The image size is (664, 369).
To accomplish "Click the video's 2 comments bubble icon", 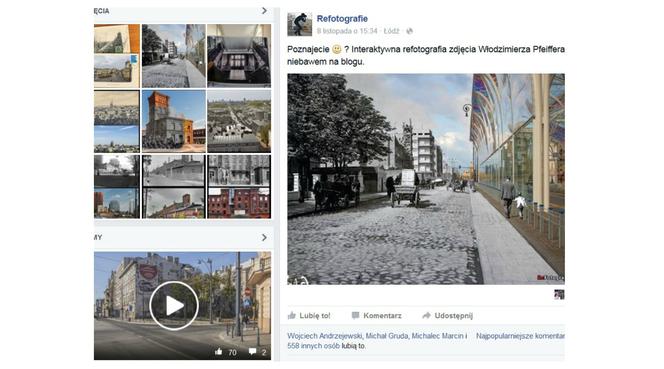I will (252, 352).
